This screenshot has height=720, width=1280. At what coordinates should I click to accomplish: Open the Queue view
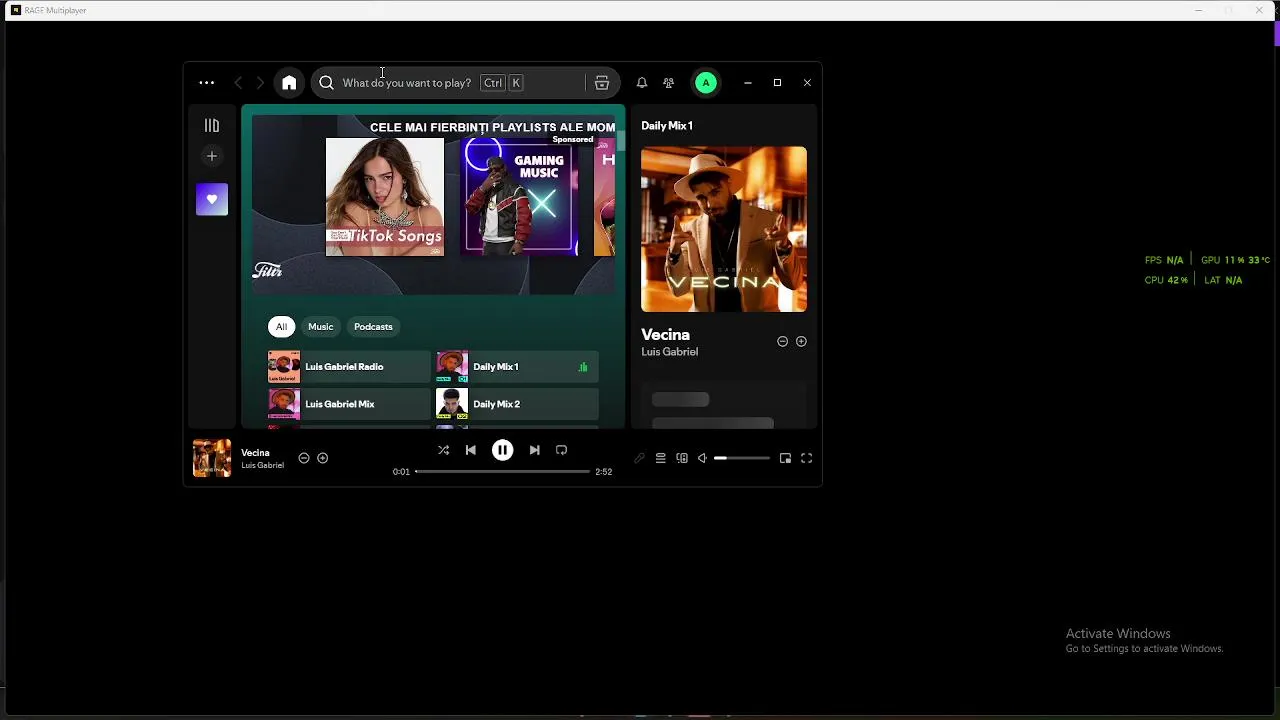[660, 458]
